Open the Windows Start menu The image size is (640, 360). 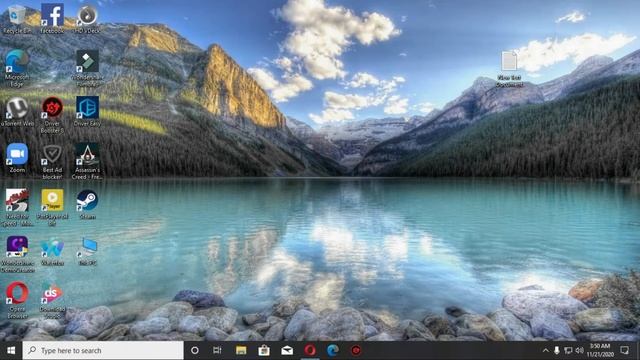11,350
